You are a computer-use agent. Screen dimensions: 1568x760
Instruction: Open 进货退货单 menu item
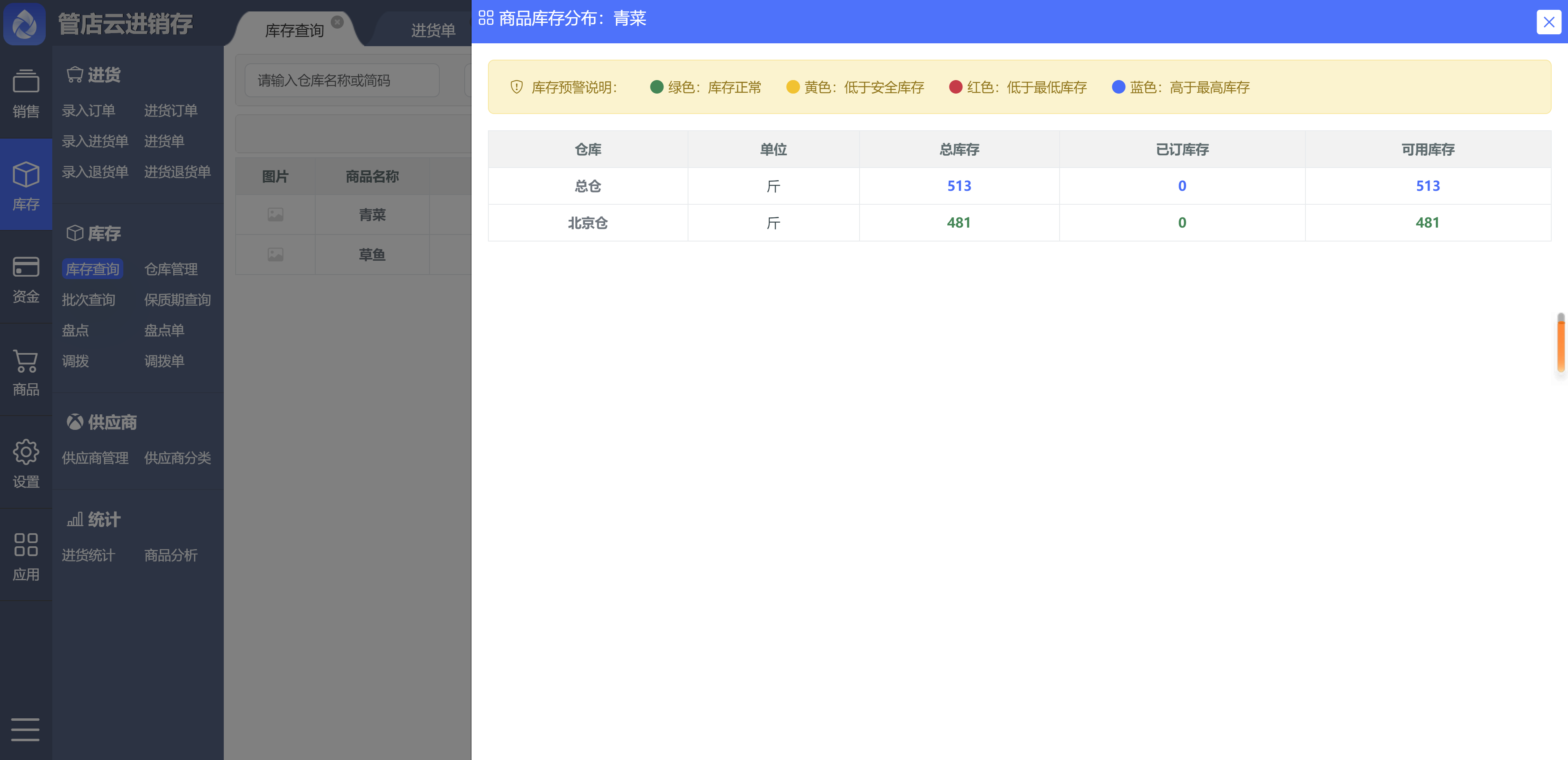177,172
